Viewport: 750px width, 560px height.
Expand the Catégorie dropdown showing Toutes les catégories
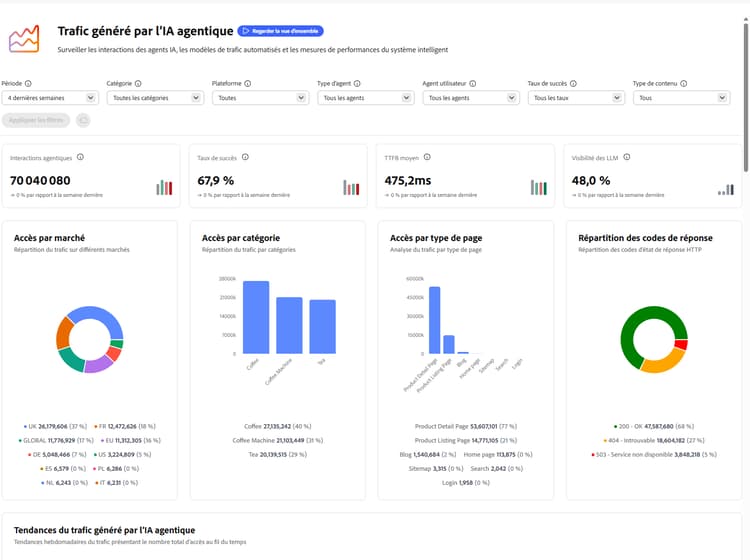pos(155,98)
